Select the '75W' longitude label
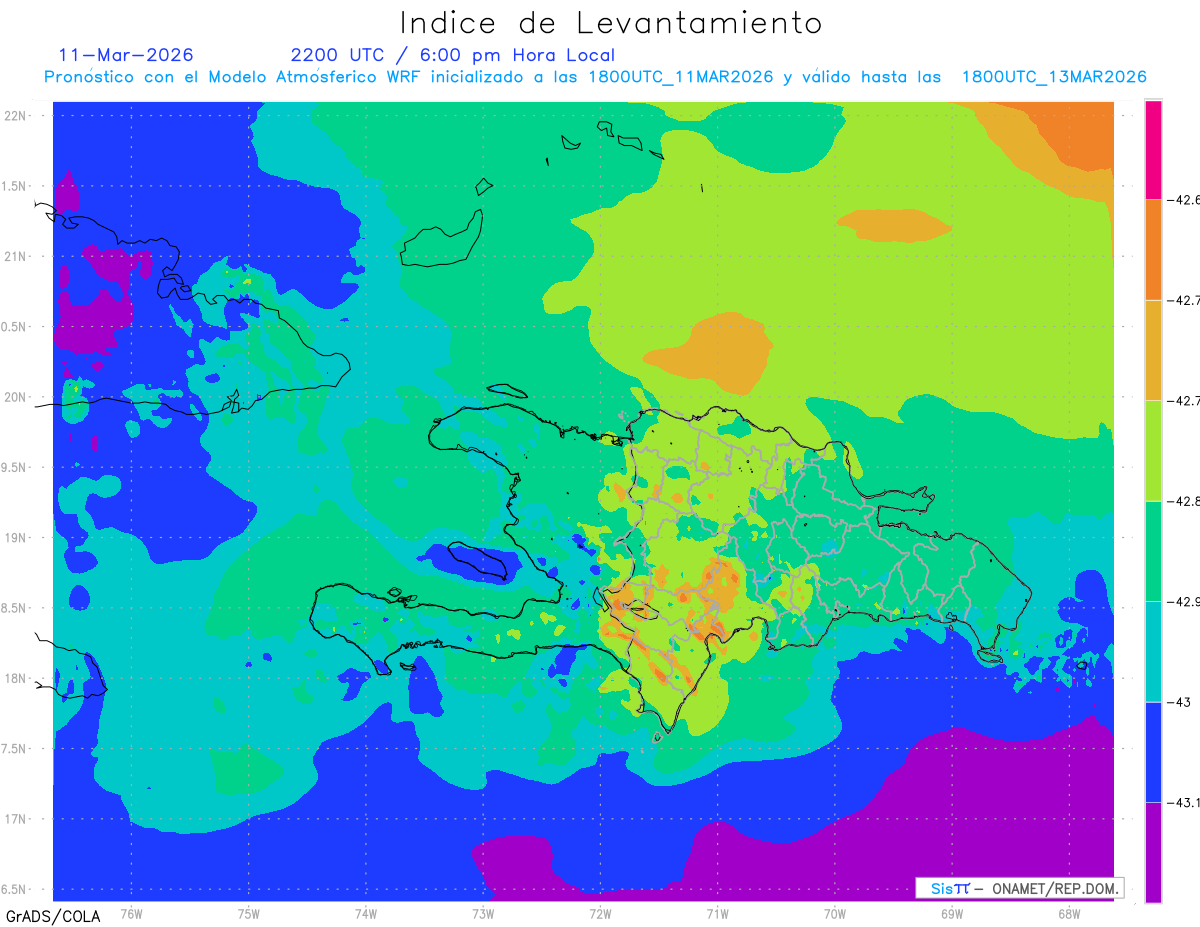This screenshot has height=927, width=1200. 249,913
